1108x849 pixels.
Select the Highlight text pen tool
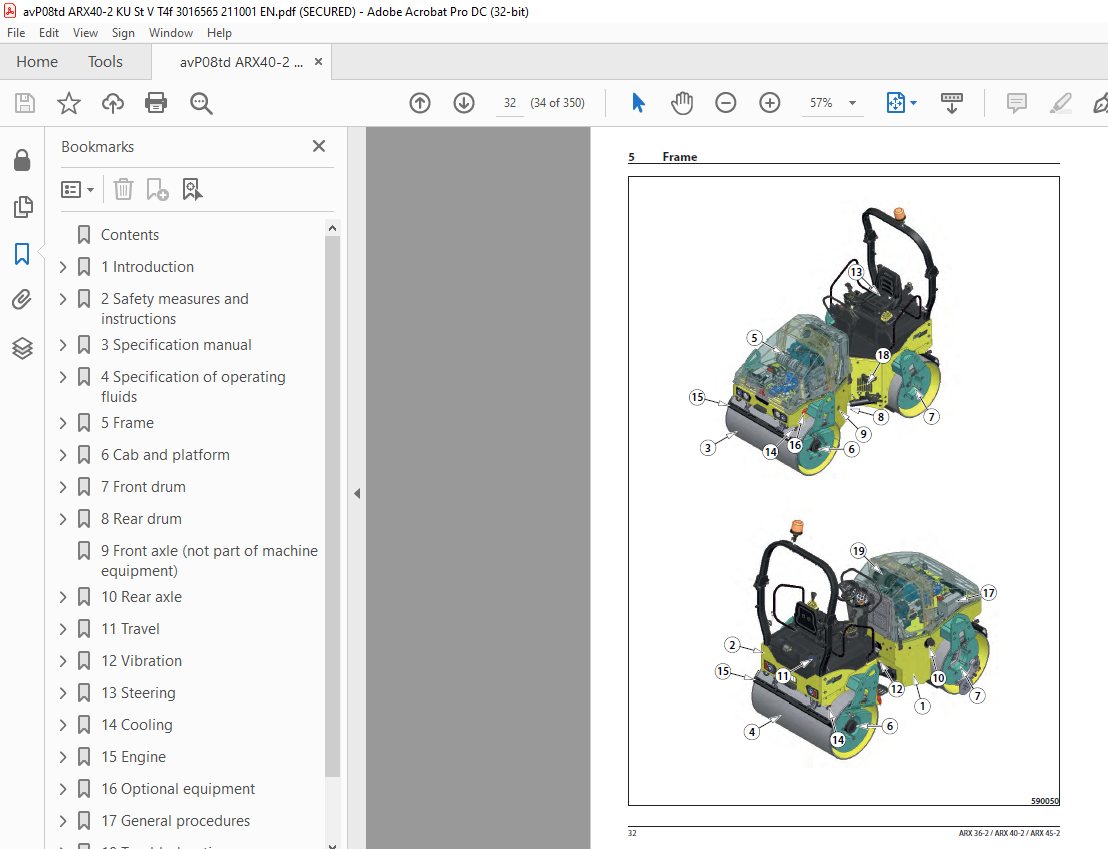[x=1061, y=103]
